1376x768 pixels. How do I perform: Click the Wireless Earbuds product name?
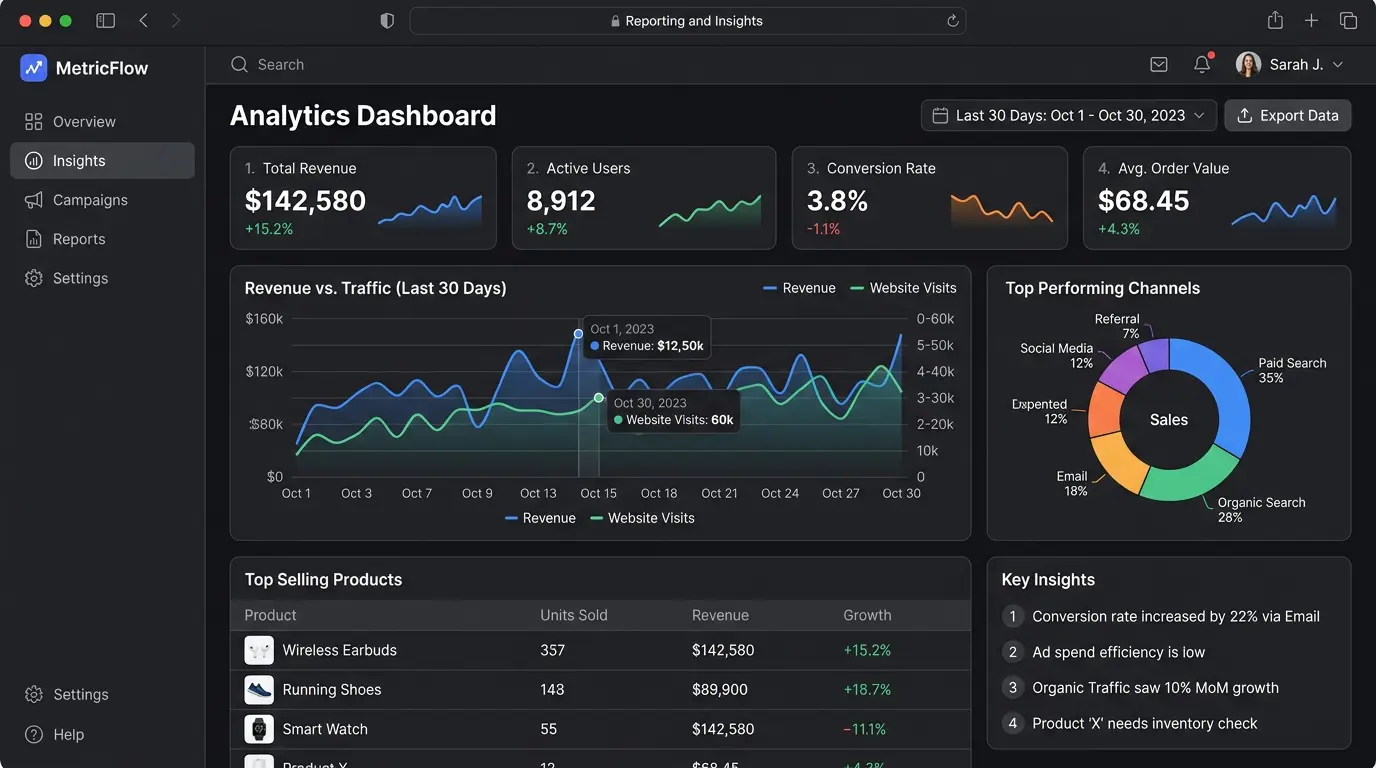(340, 650)
